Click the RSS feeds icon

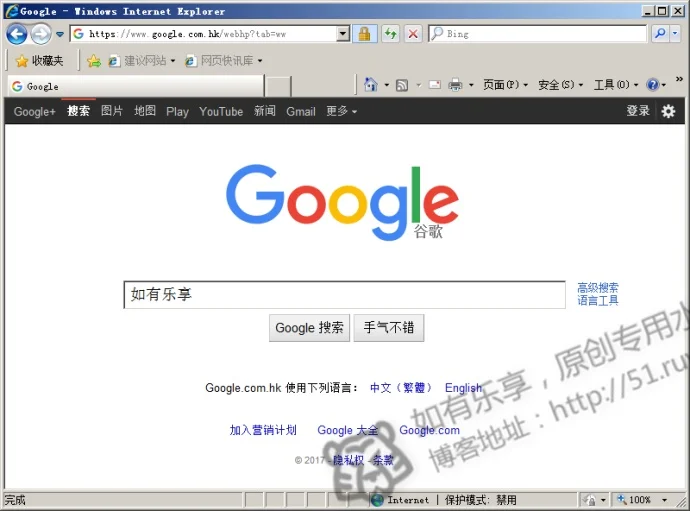pos(402,85)
